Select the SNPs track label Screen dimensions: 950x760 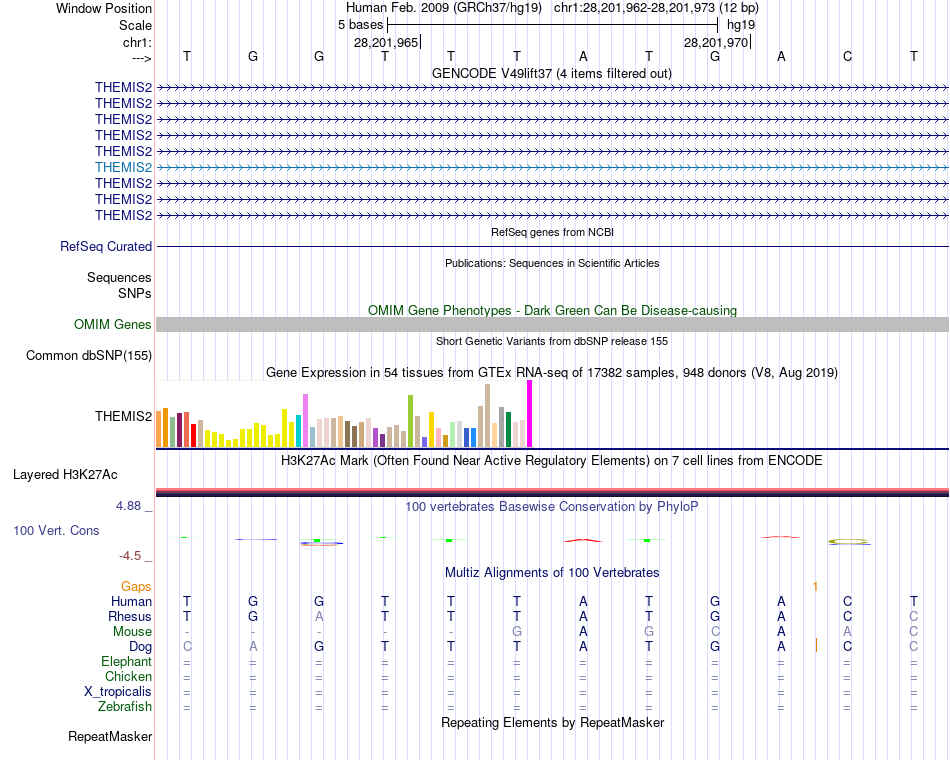[x=135, y=293]
